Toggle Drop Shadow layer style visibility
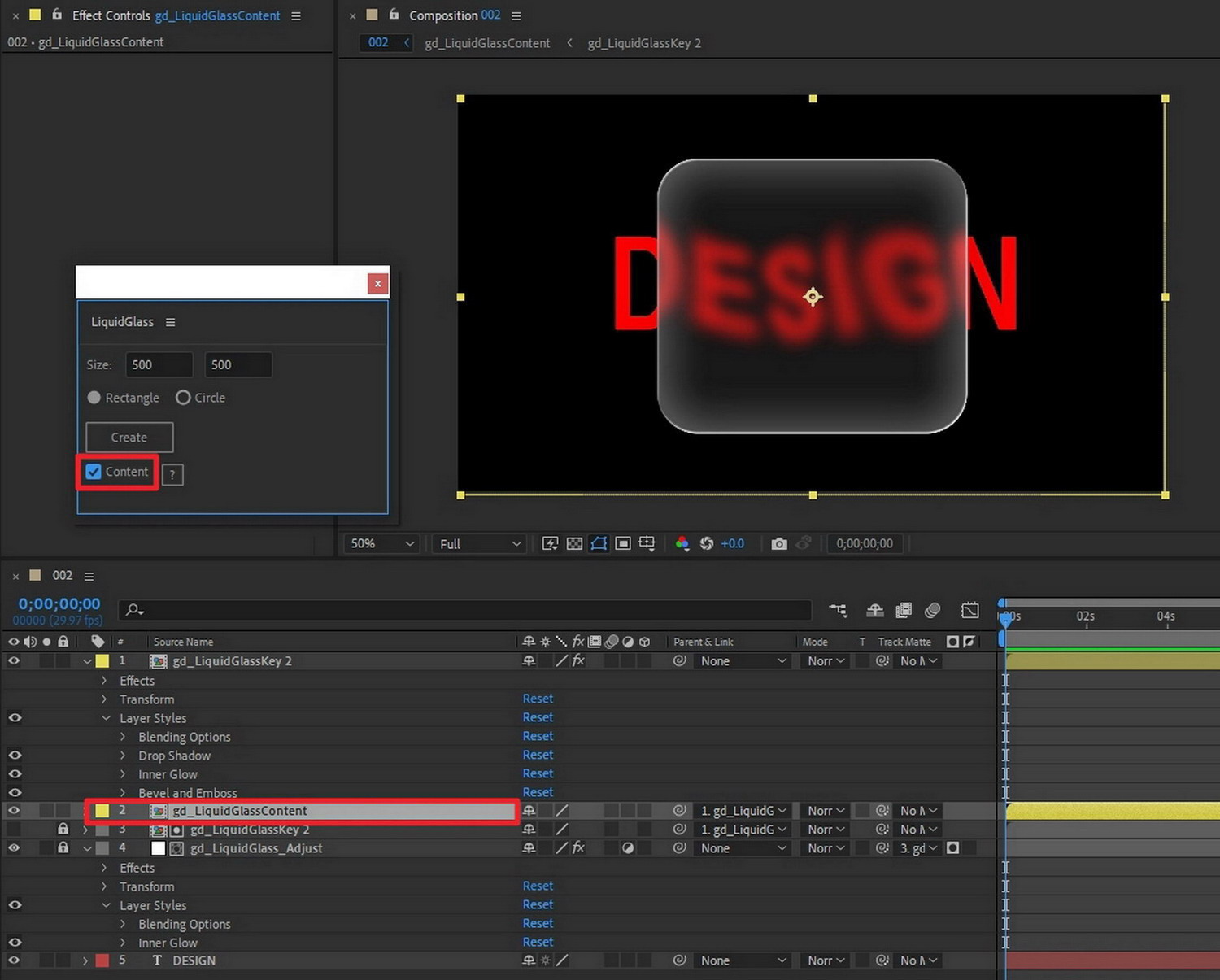Screen dimensions: 1220x980 [15, 756]
